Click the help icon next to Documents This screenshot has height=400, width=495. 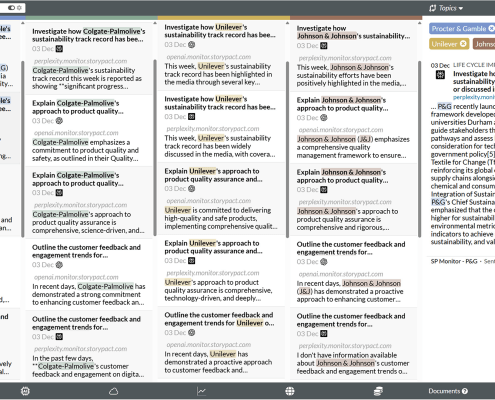pos(465,391)
